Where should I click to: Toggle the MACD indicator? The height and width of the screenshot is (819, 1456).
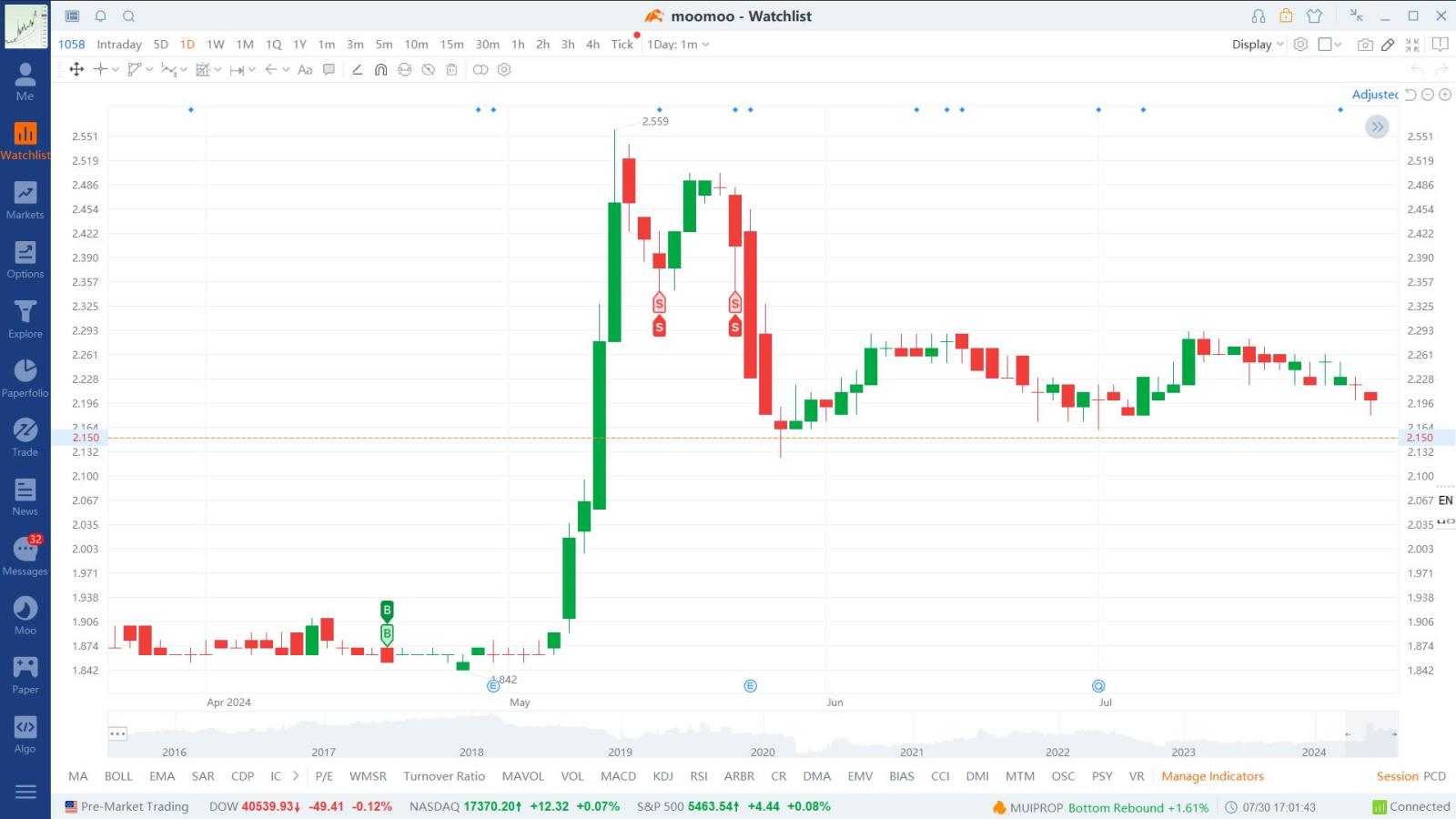coord(619,776)
